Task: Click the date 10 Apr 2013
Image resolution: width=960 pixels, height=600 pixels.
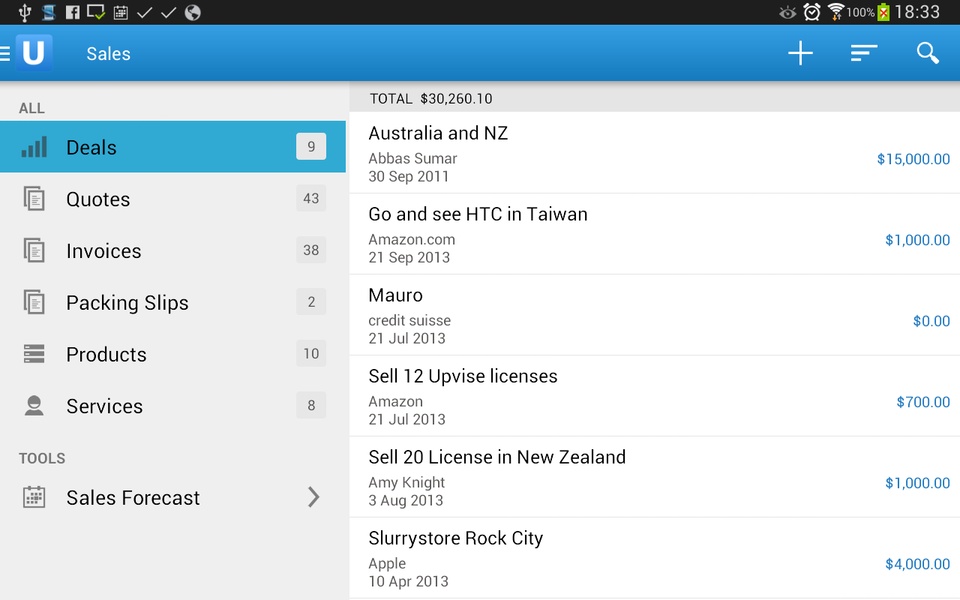Action: (x=408, y=581)
